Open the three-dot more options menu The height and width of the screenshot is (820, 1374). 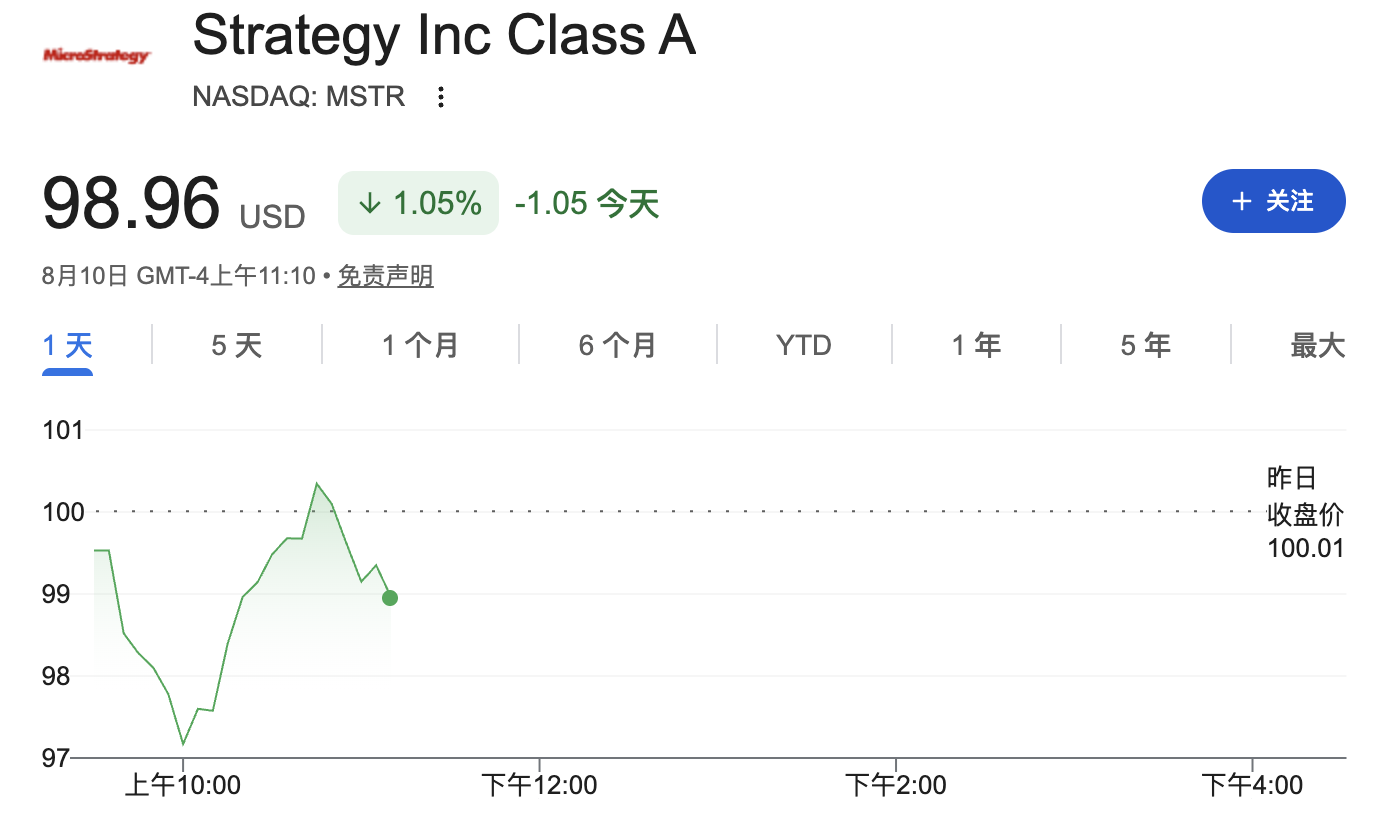pos(440,97)
